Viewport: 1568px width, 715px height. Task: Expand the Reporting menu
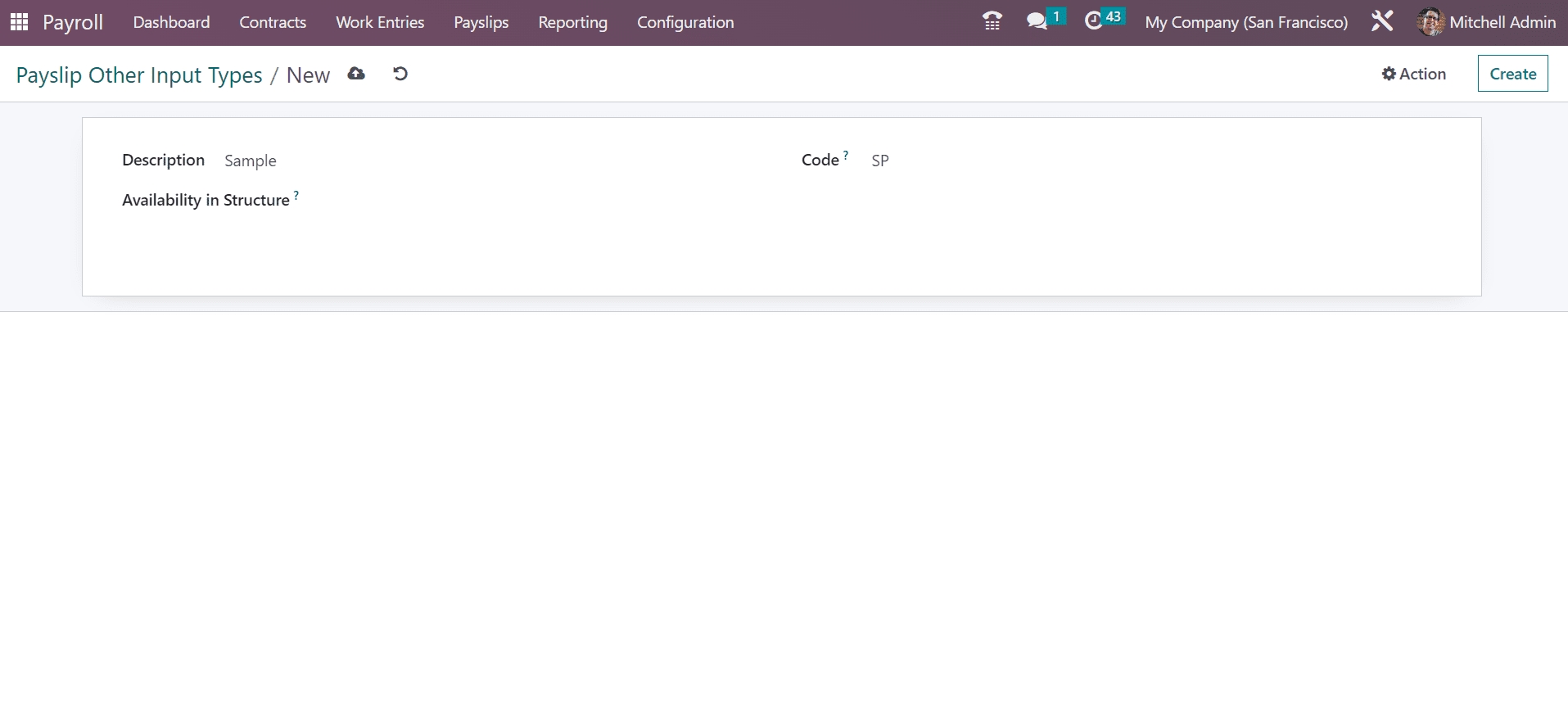click(572, 22)
